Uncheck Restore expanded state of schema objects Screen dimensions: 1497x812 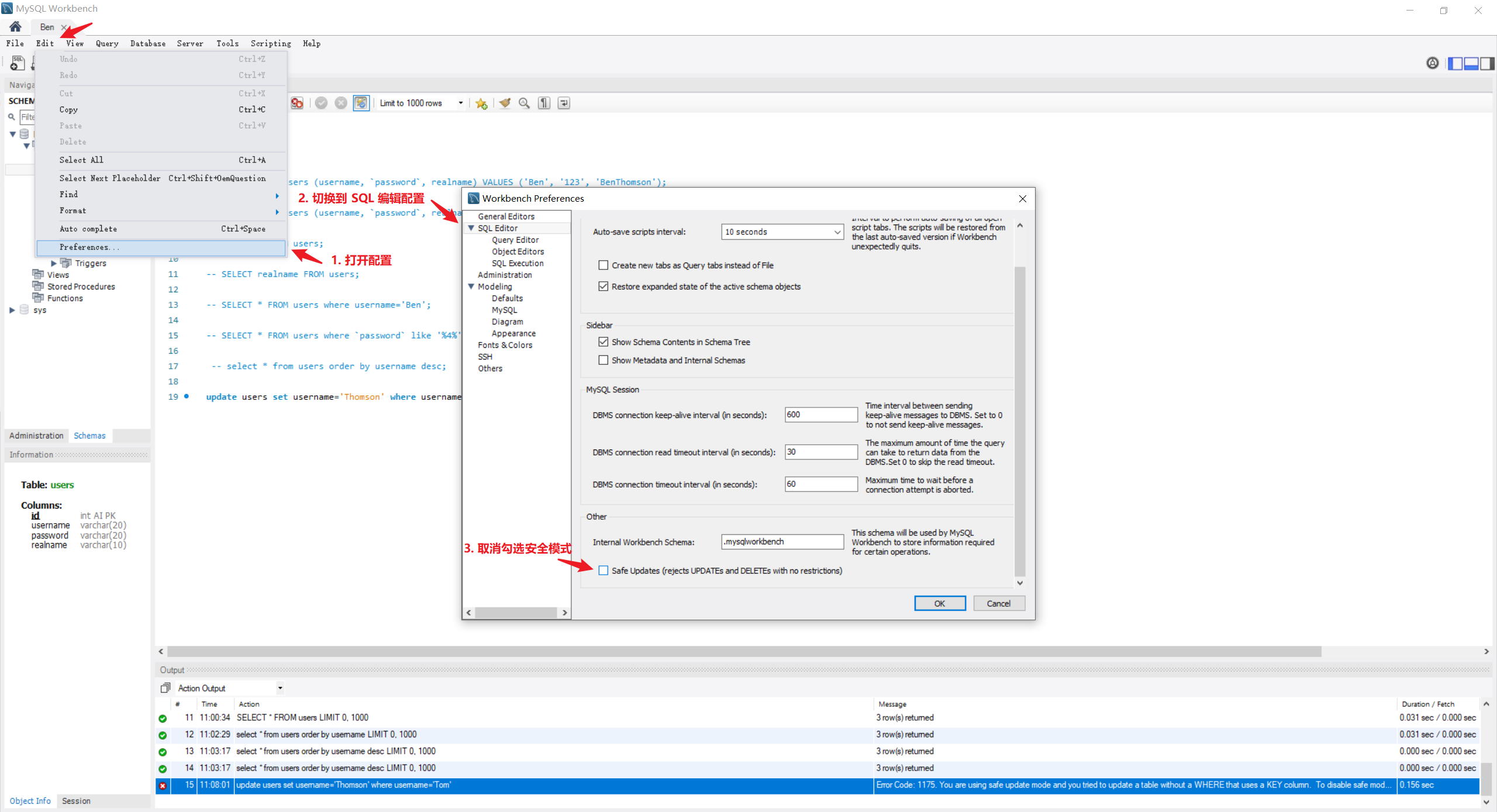point(603,286)
